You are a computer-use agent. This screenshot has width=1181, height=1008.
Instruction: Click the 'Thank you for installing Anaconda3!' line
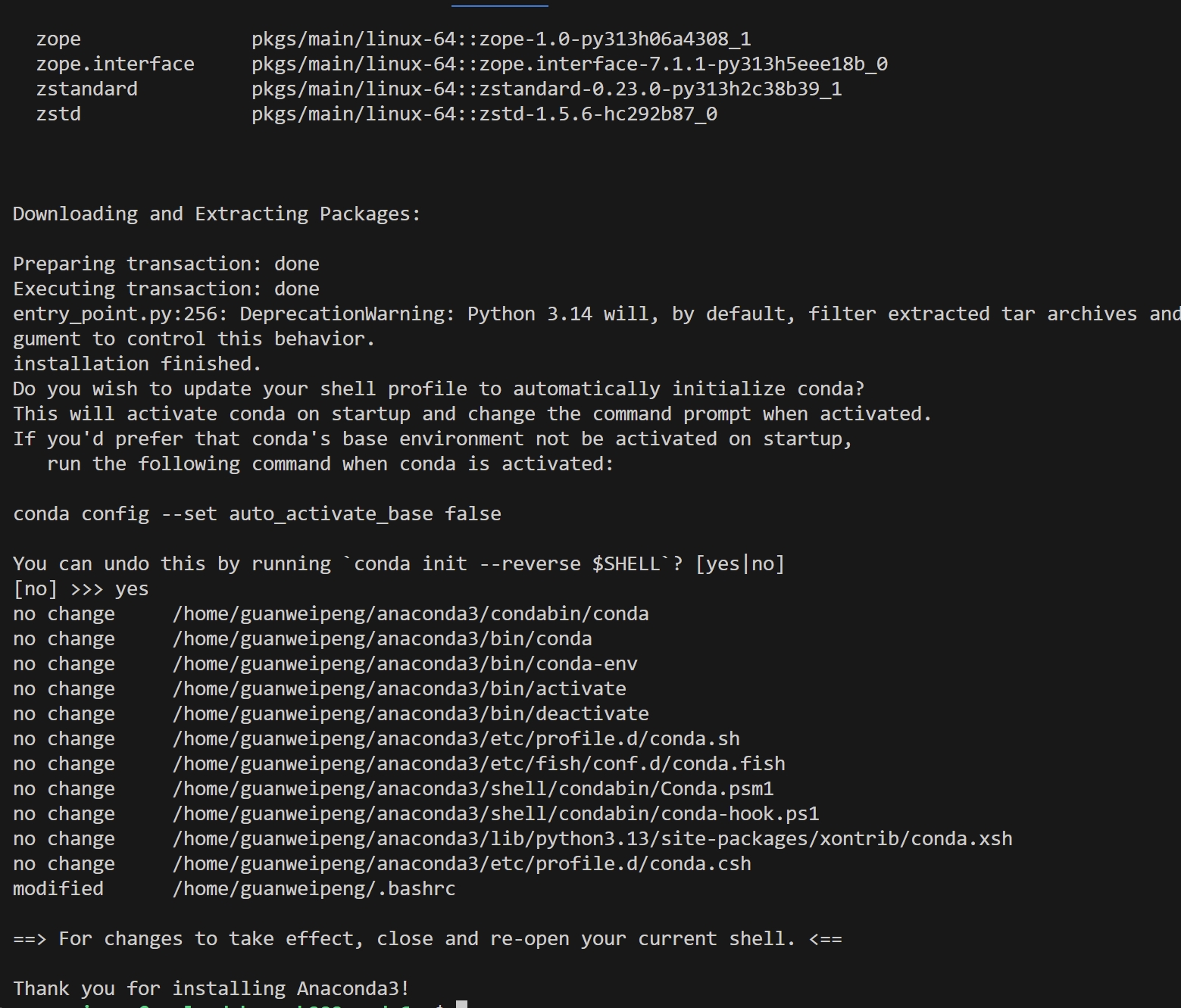click(x=211, y=988)
